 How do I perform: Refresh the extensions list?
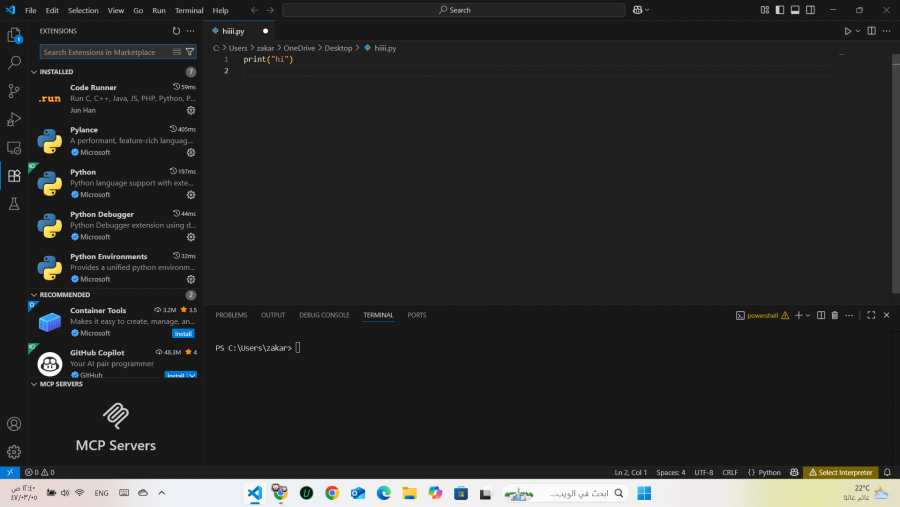pos(176,31)
